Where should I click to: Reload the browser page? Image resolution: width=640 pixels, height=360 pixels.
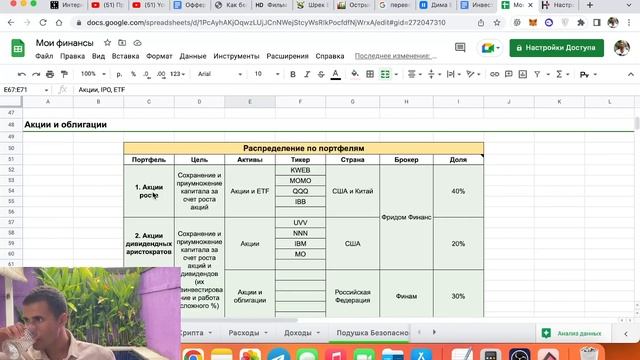point(43,23)
